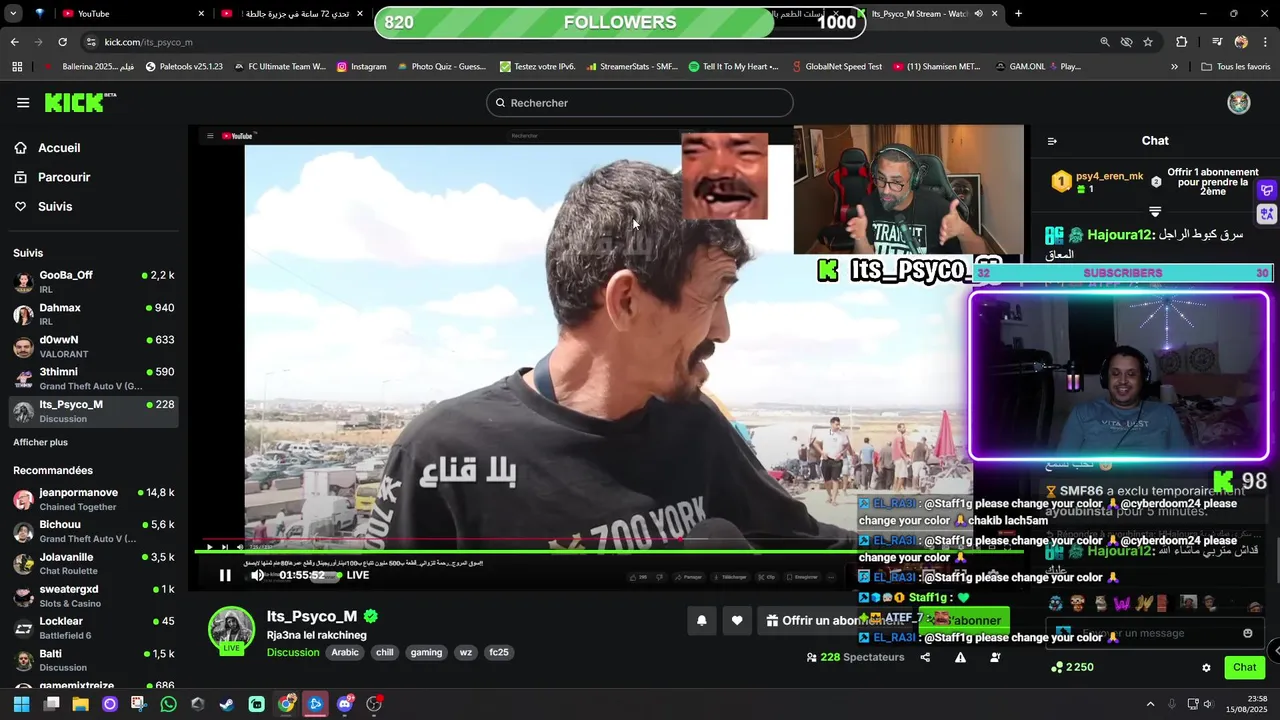Mute the Kick stream volume
This screenshot has height=720, width=1280.
pos(258,575)
